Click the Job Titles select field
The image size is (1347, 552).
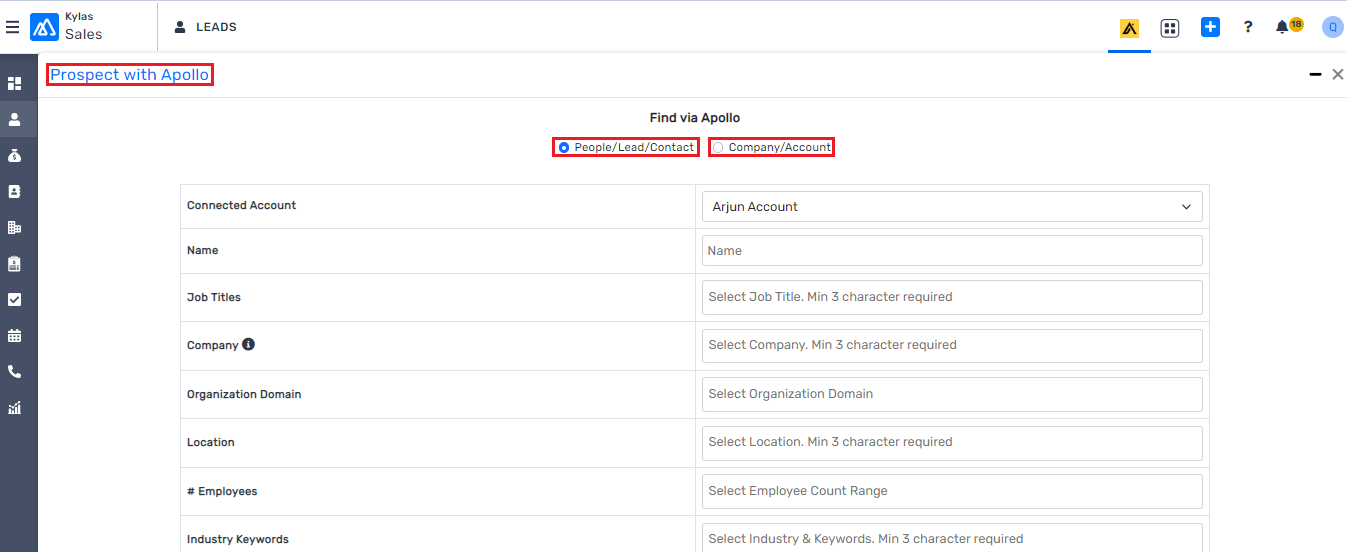(952, 297)
